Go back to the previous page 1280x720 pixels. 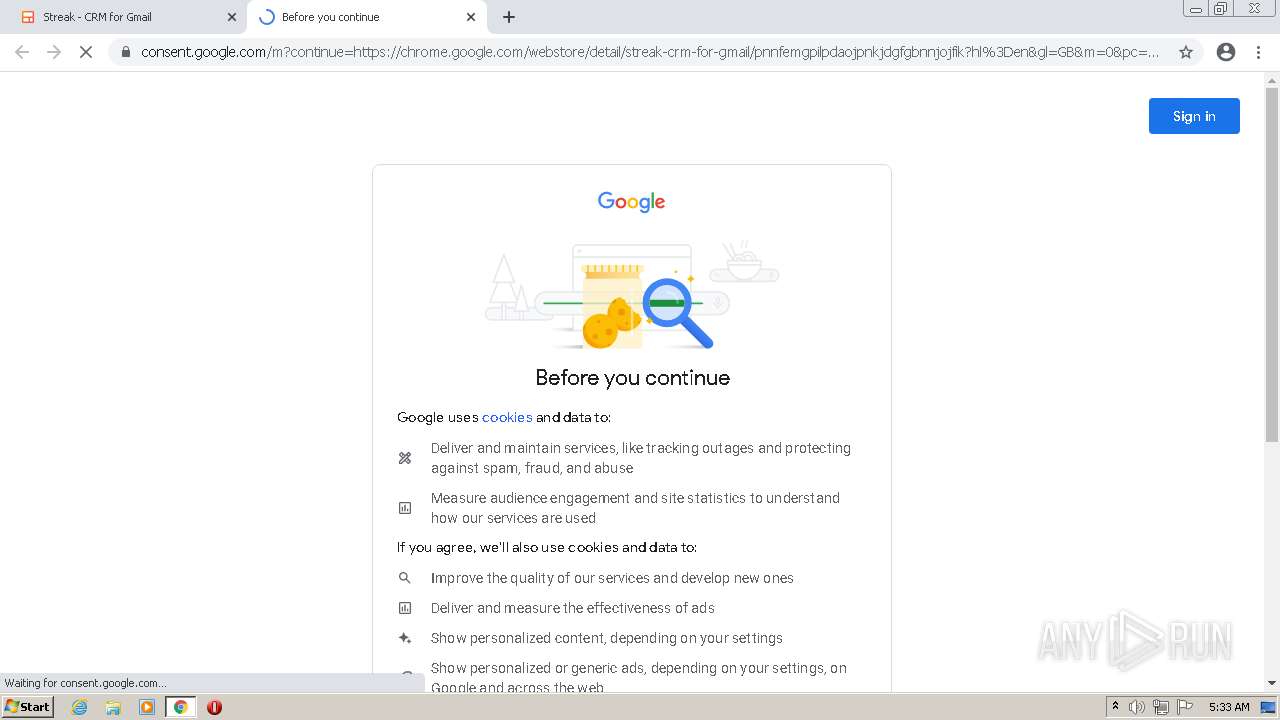(22, 52)
